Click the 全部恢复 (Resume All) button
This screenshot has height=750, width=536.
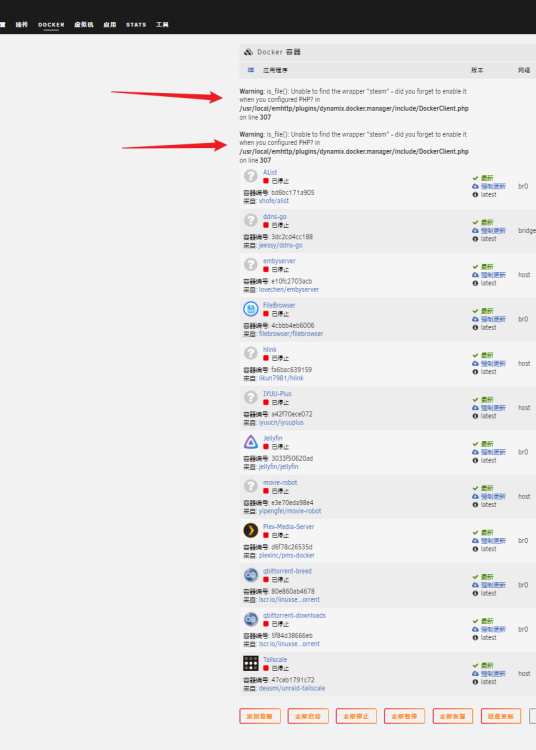[453, 716]
